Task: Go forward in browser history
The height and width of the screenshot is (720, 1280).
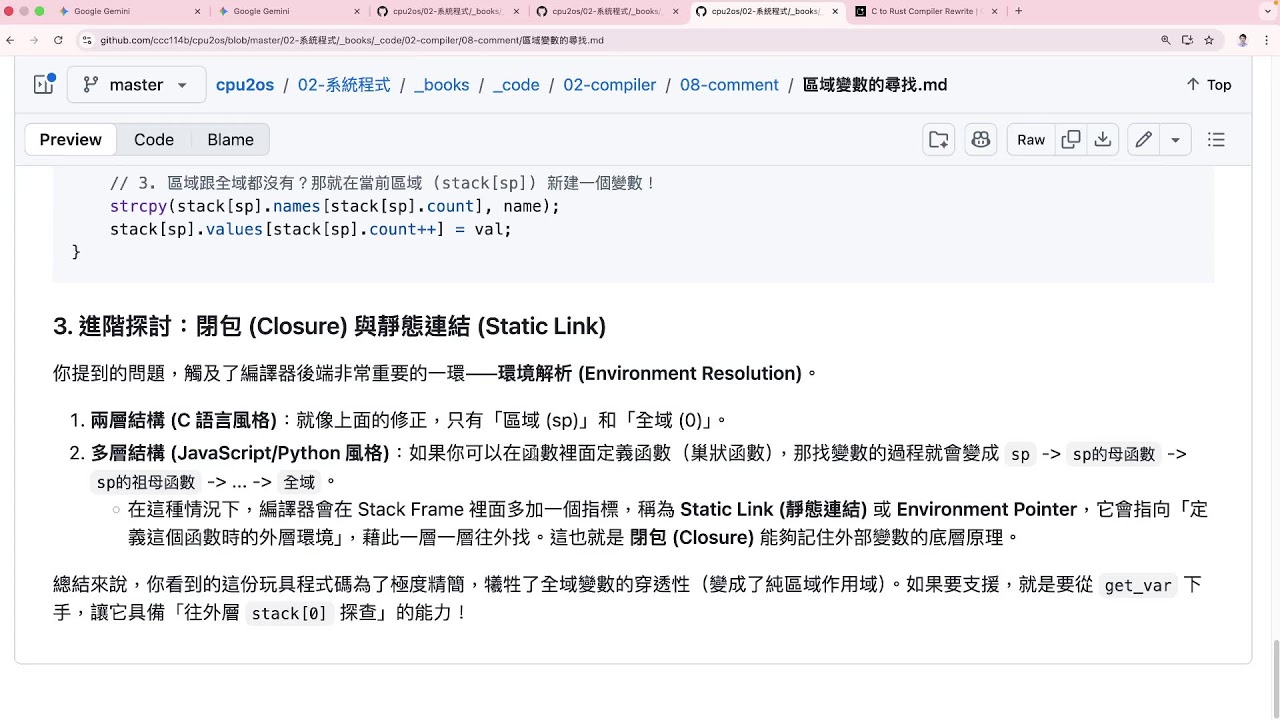Action: (34, 40)
